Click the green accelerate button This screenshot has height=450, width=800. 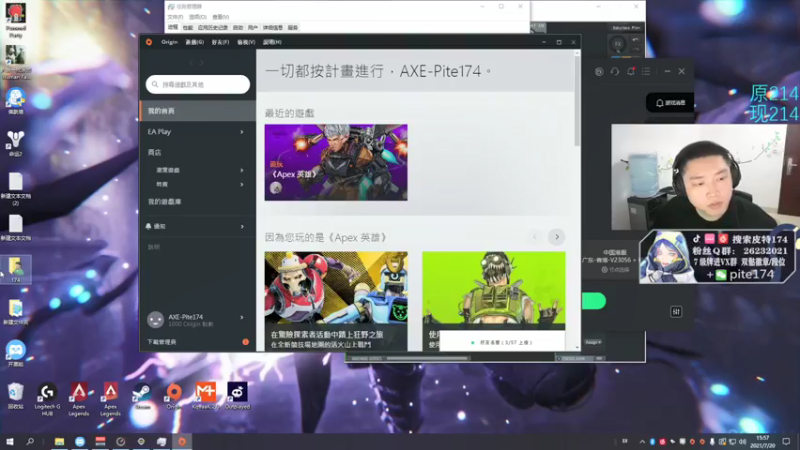(x=594, y=301)
